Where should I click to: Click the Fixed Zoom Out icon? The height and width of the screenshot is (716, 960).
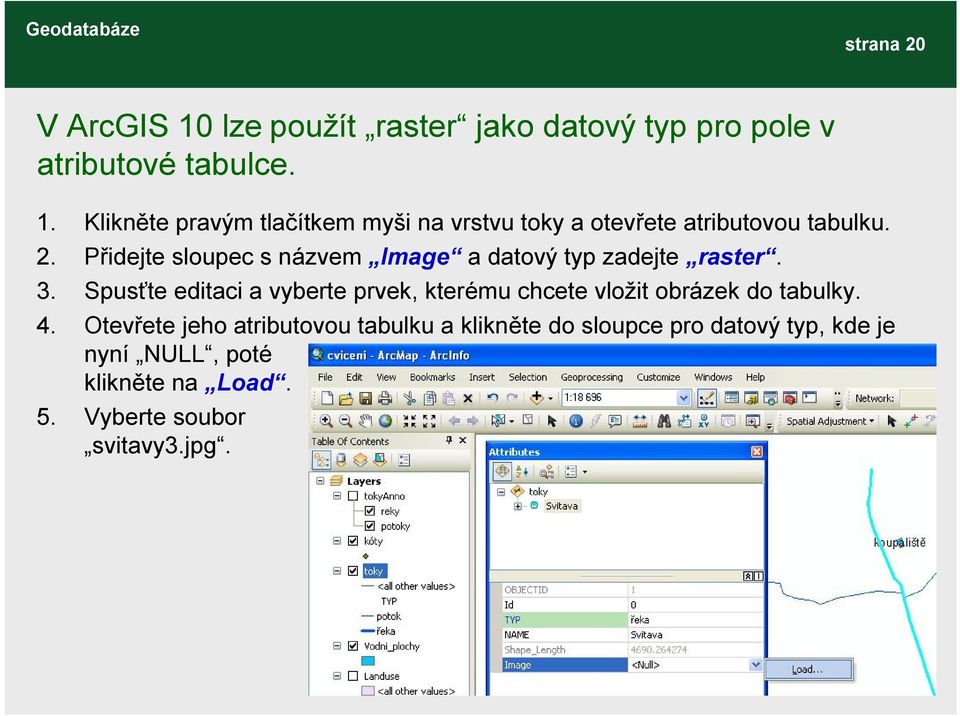tap(429, 421)
